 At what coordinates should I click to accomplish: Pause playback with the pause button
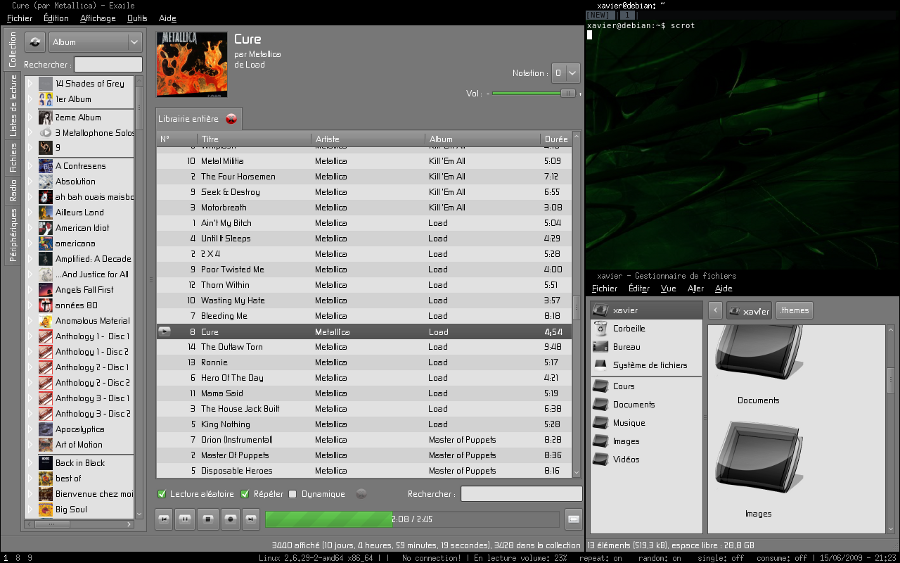pos(185,519)
